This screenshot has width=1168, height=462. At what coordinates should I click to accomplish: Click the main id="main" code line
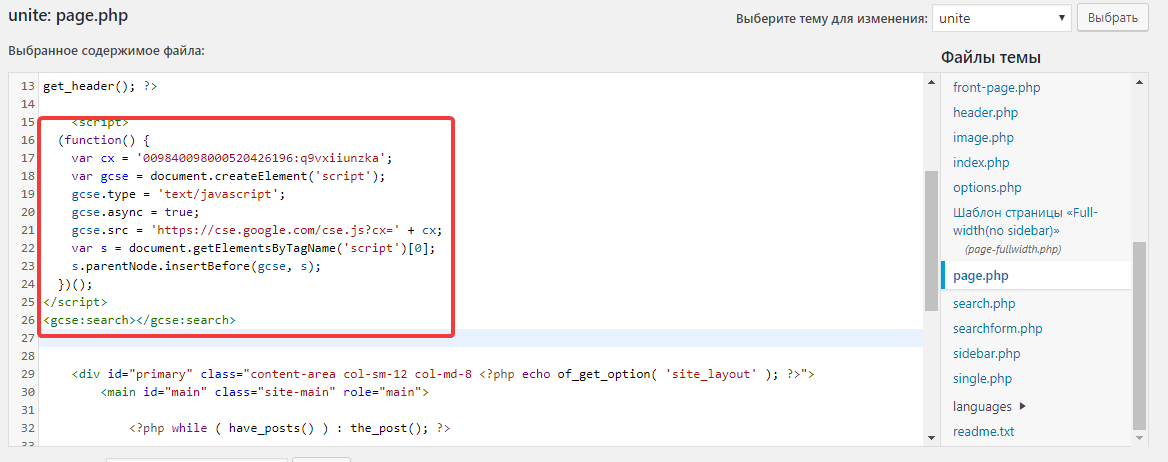(264, 392)
